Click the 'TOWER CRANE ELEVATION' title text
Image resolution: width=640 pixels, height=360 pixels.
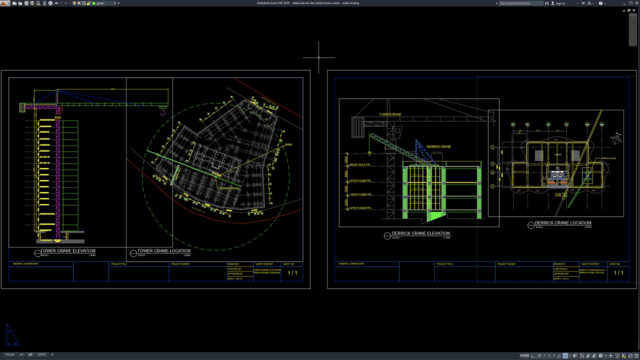click(x=68, y=251)
